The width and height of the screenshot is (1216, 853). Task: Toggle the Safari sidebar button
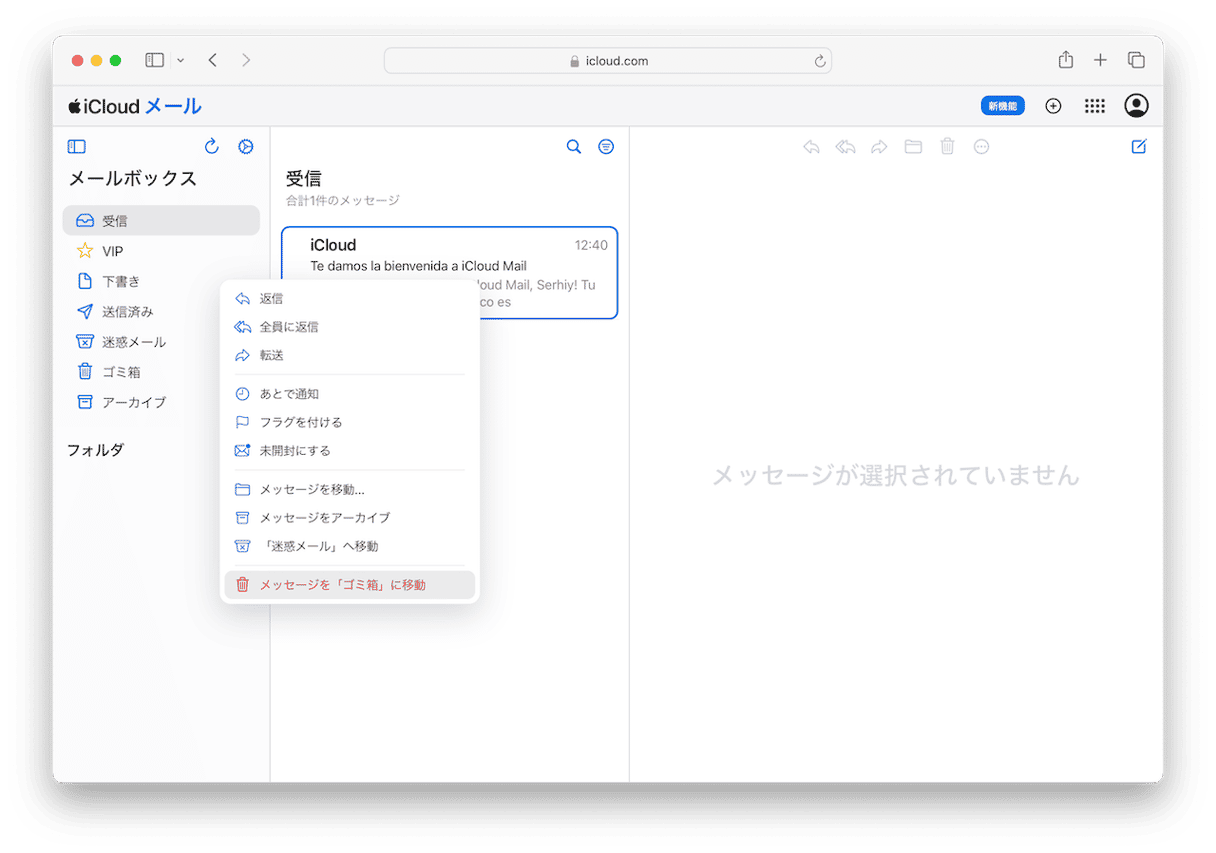pyautogui.click(x=154, y=60)
